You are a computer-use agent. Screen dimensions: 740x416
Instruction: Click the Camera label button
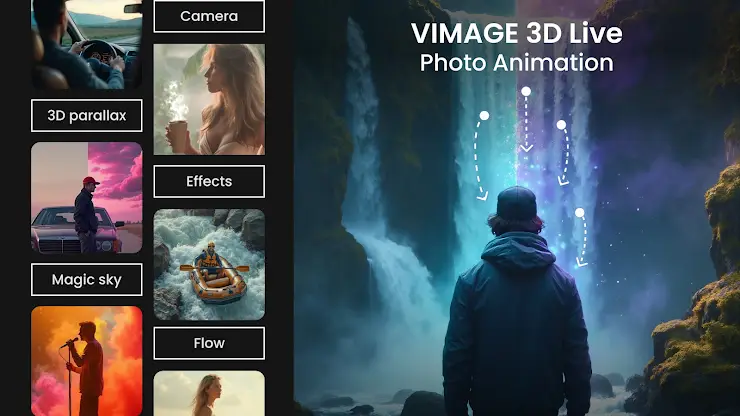coord(209,16)
